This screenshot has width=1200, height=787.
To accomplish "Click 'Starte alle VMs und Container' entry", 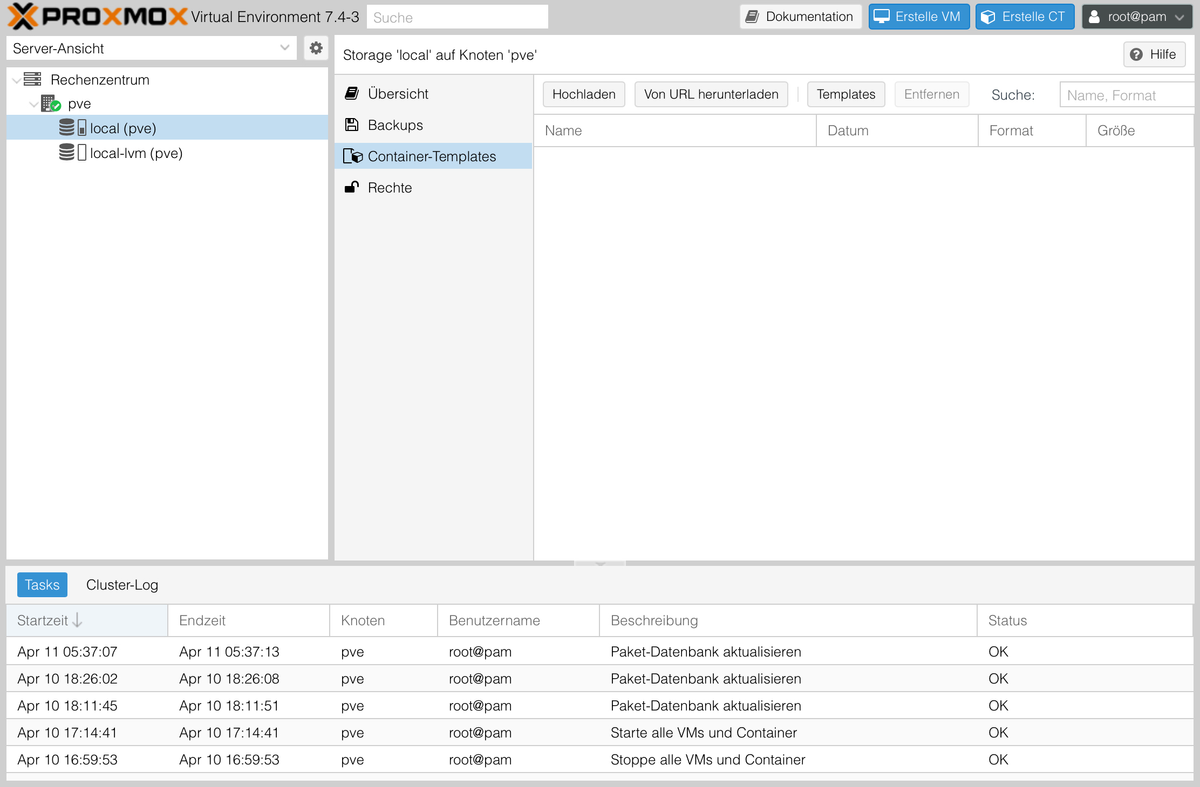I will [x=704, y=732].
